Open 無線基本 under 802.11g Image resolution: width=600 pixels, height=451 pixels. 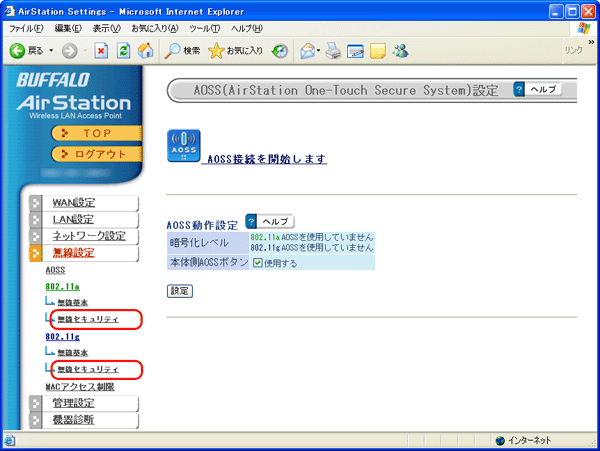click(73, 353)
